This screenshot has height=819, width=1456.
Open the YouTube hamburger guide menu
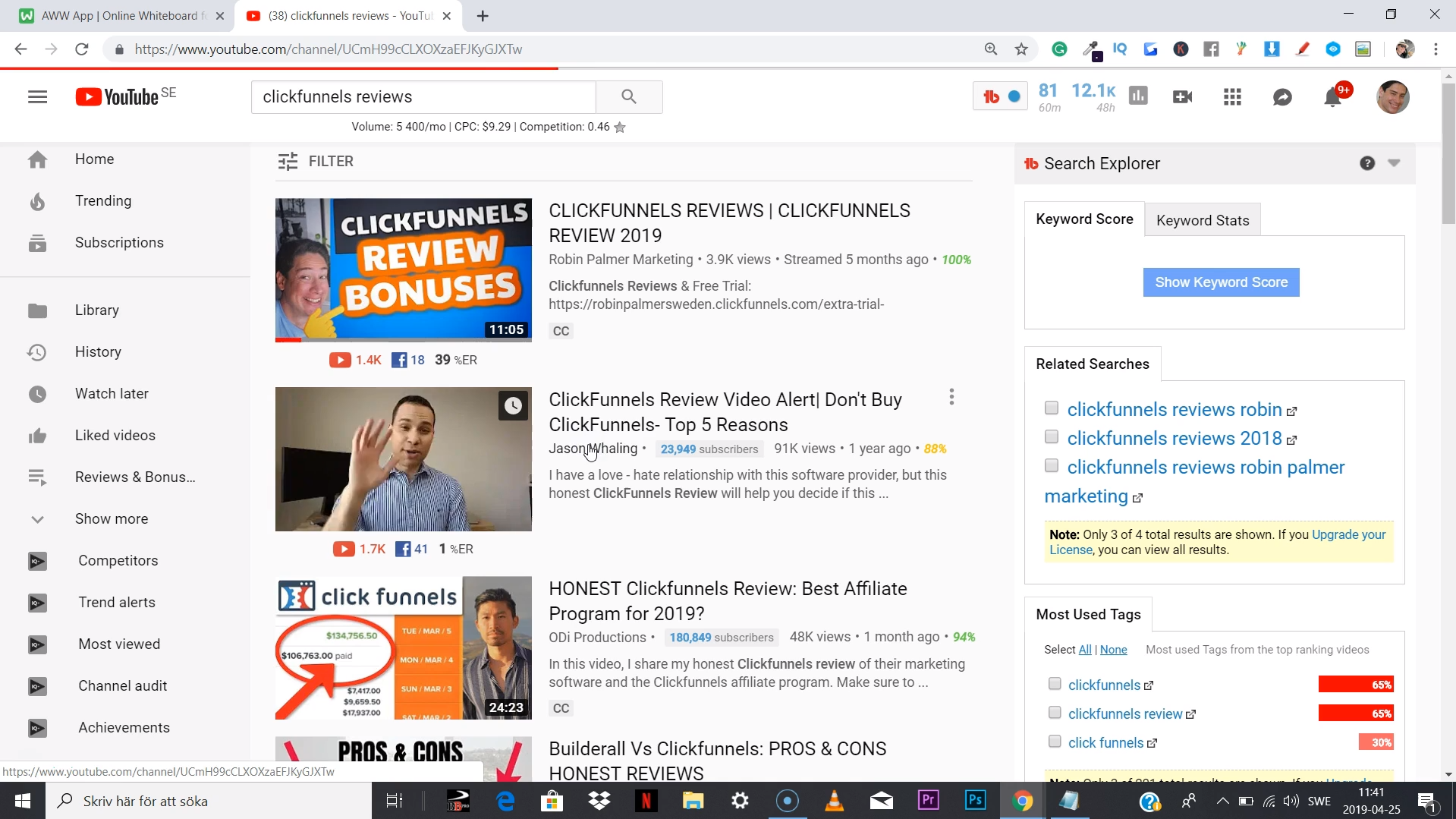pyautogui.click(x=37, y=97)
